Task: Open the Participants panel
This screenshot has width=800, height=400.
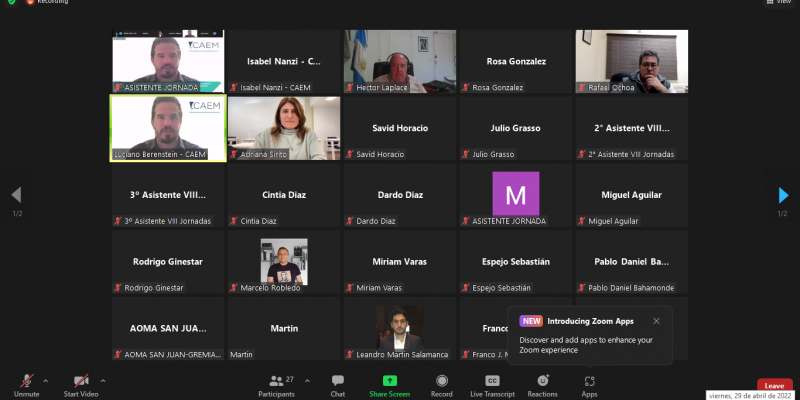Action: point(277,385)
